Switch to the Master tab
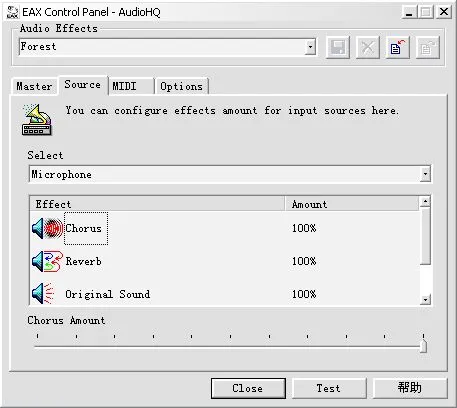 point(34,86)
